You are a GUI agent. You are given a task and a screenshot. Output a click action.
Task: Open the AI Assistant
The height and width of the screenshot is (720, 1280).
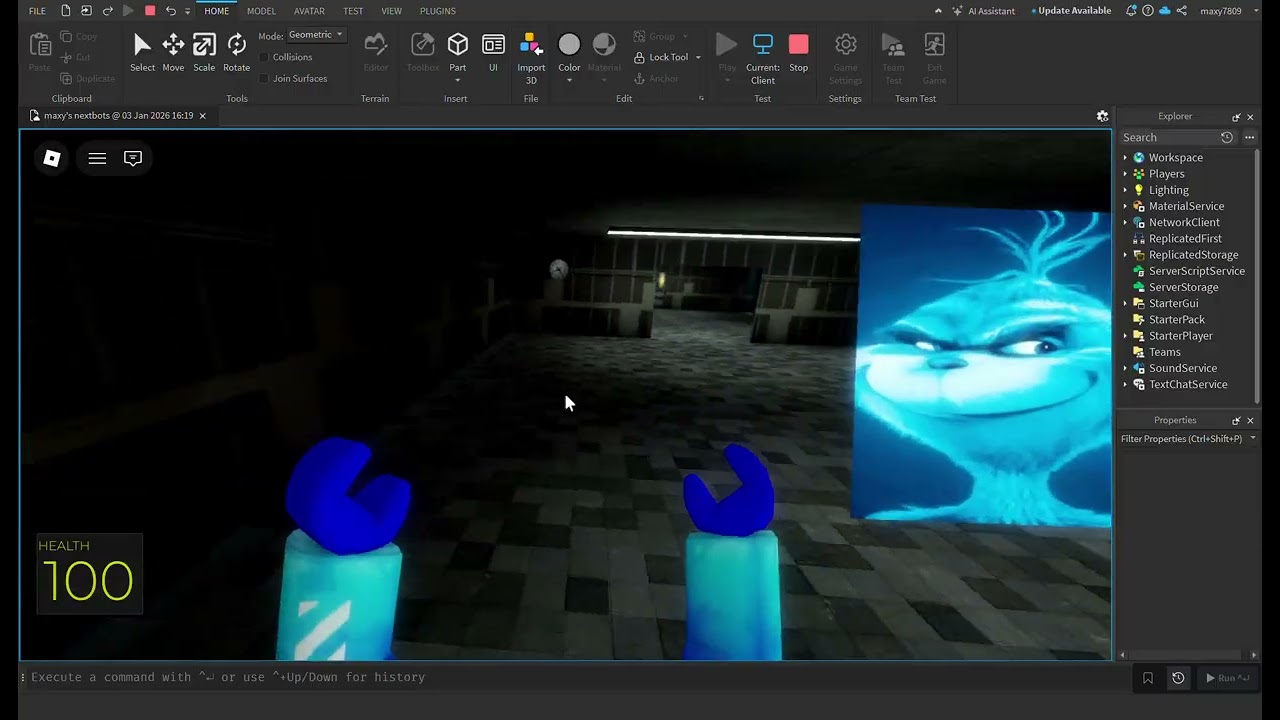tap(984, 11)
